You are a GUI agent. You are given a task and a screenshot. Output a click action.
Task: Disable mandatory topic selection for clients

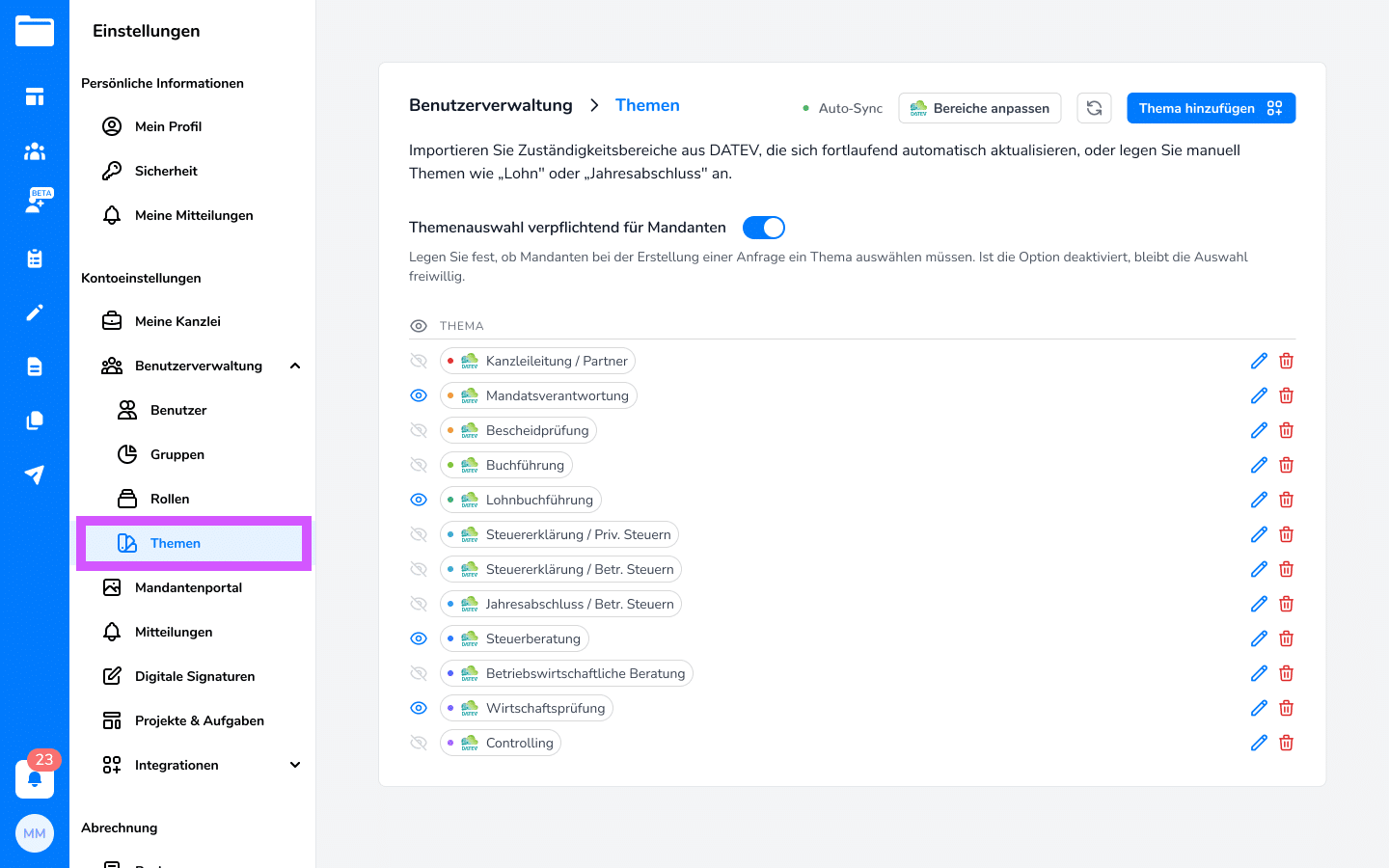763,228
